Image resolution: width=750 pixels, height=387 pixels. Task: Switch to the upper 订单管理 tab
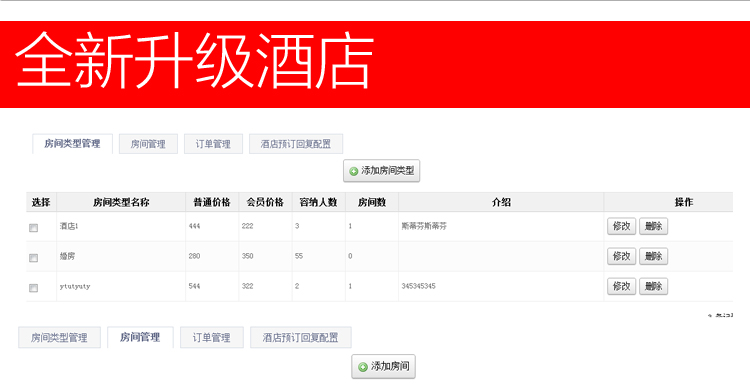(x=213, y=144)
